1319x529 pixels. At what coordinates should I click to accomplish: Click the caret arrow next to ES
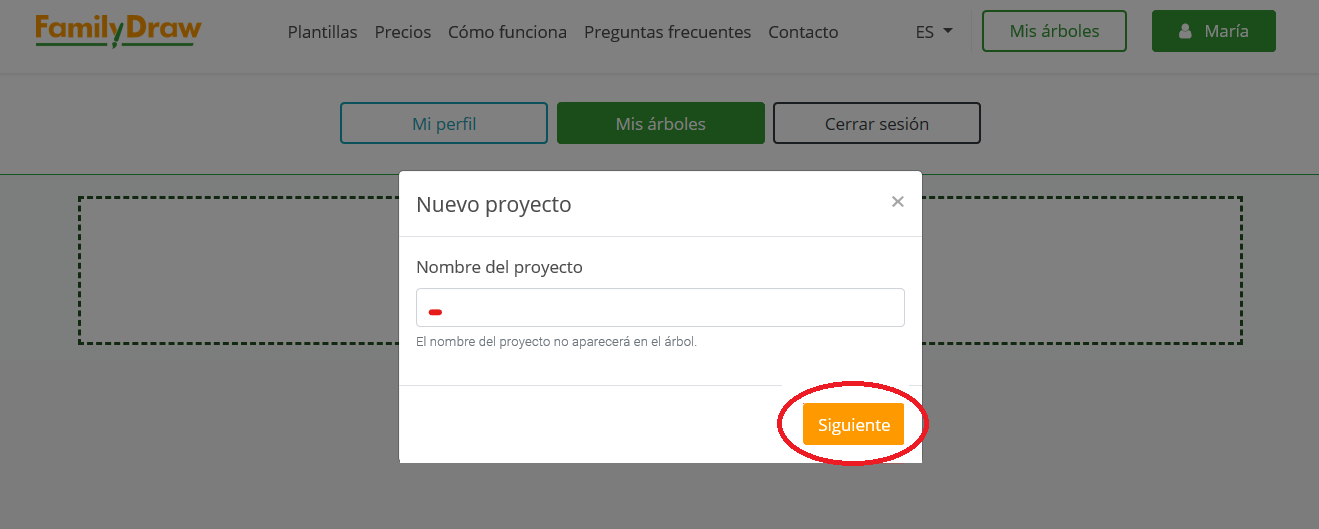(948, 31)
